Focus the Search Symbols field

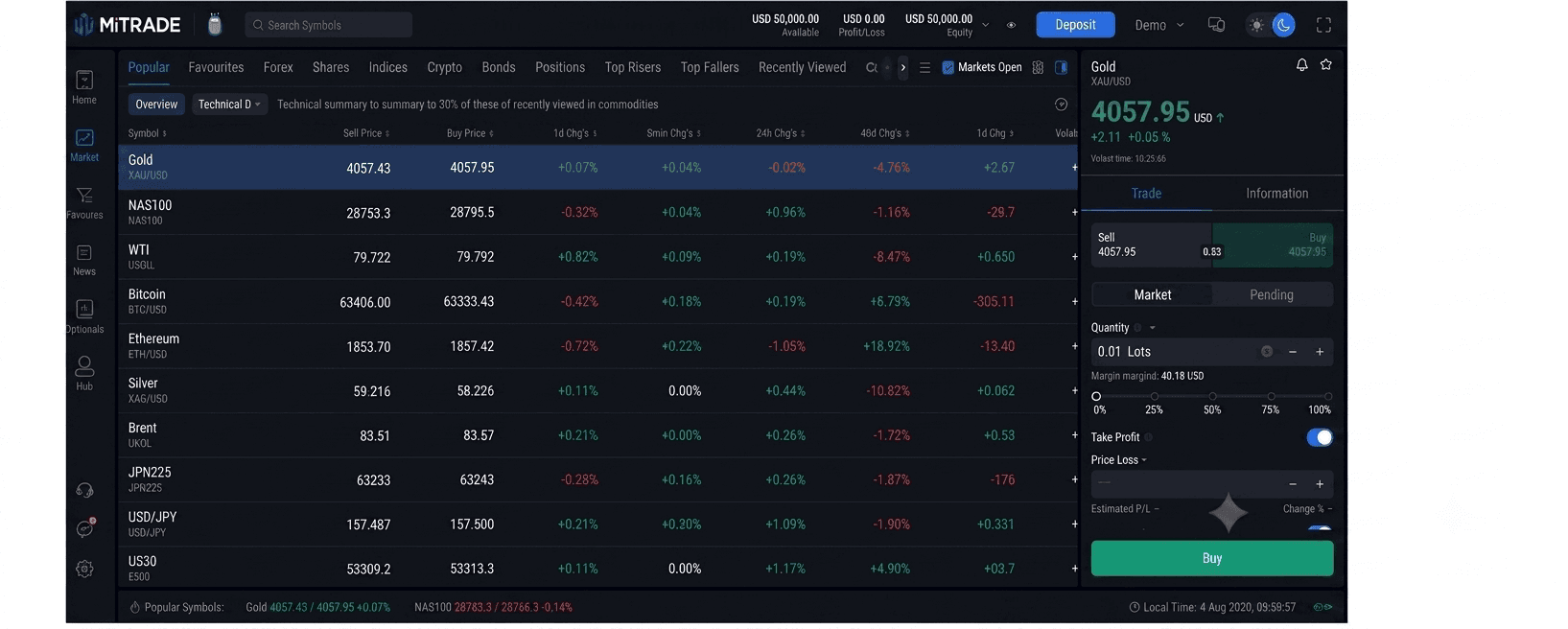click(329, 25)
